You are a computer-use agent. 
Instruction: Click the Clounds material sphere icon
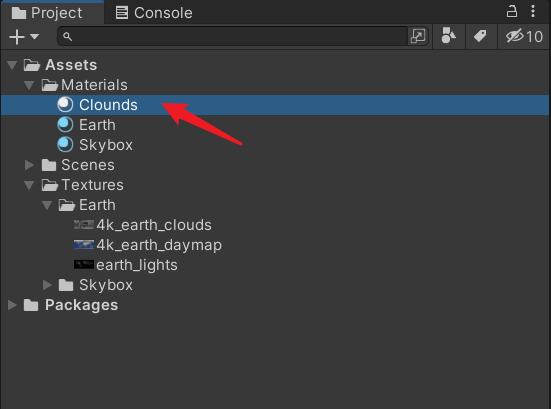(x=65, y=105)
